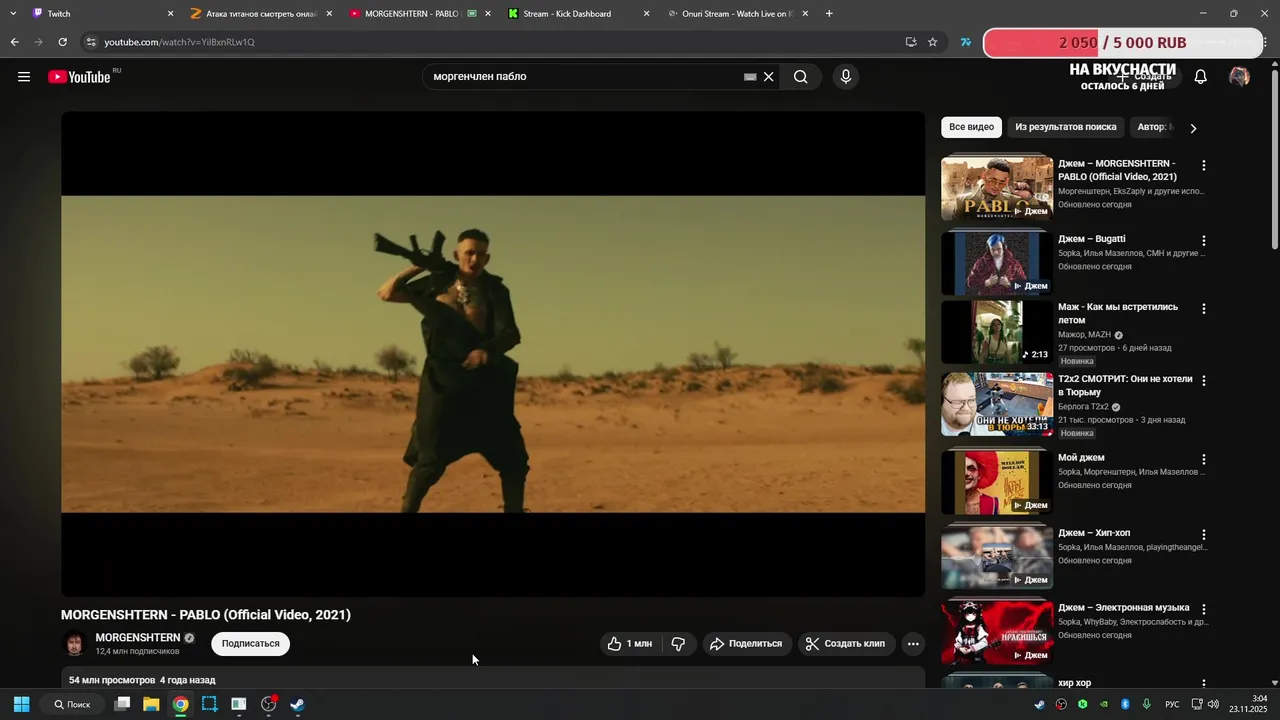
Task: Start voice search with the microphone
Action: click(x=846, y=77)
